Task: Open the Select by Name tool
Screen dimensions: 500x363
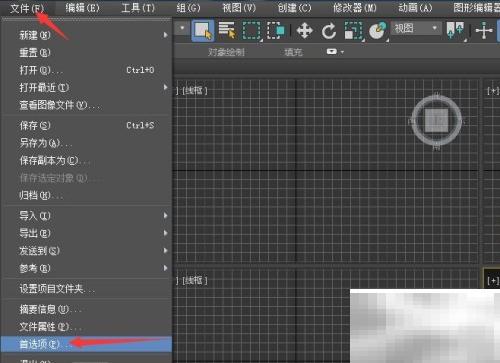Action: coord(227,31)
